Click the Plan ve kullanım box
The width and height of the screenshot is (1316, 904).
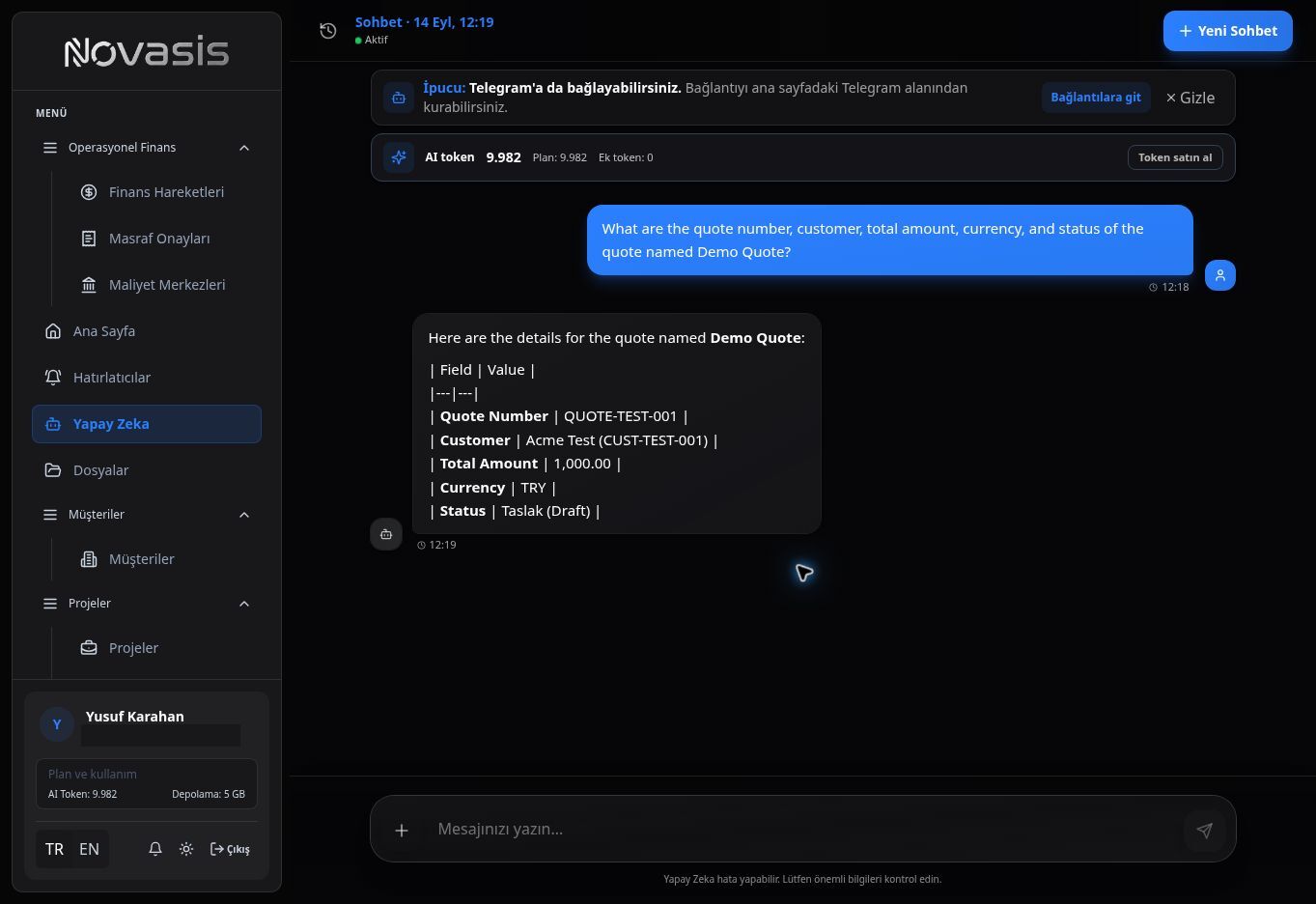pyautogui.click(x=147, y=783)
